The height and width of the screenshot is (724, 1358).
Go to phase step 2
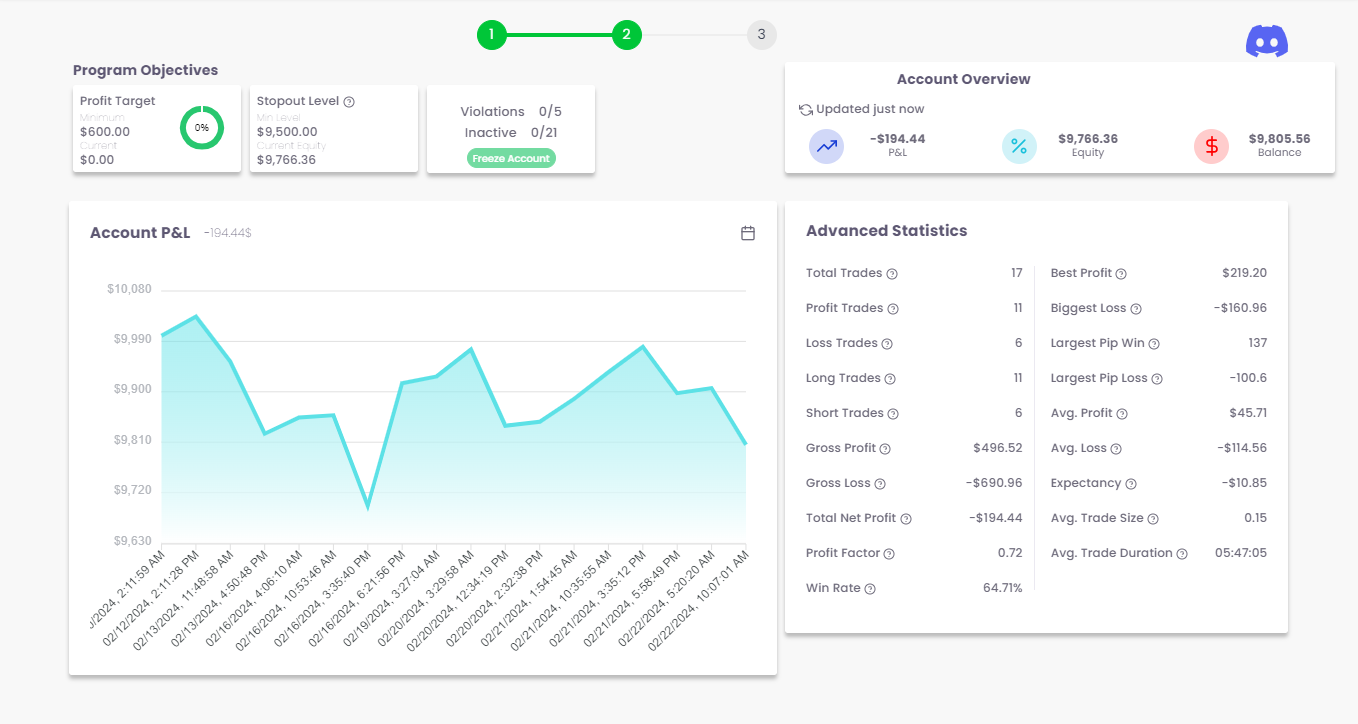(627, 35)
